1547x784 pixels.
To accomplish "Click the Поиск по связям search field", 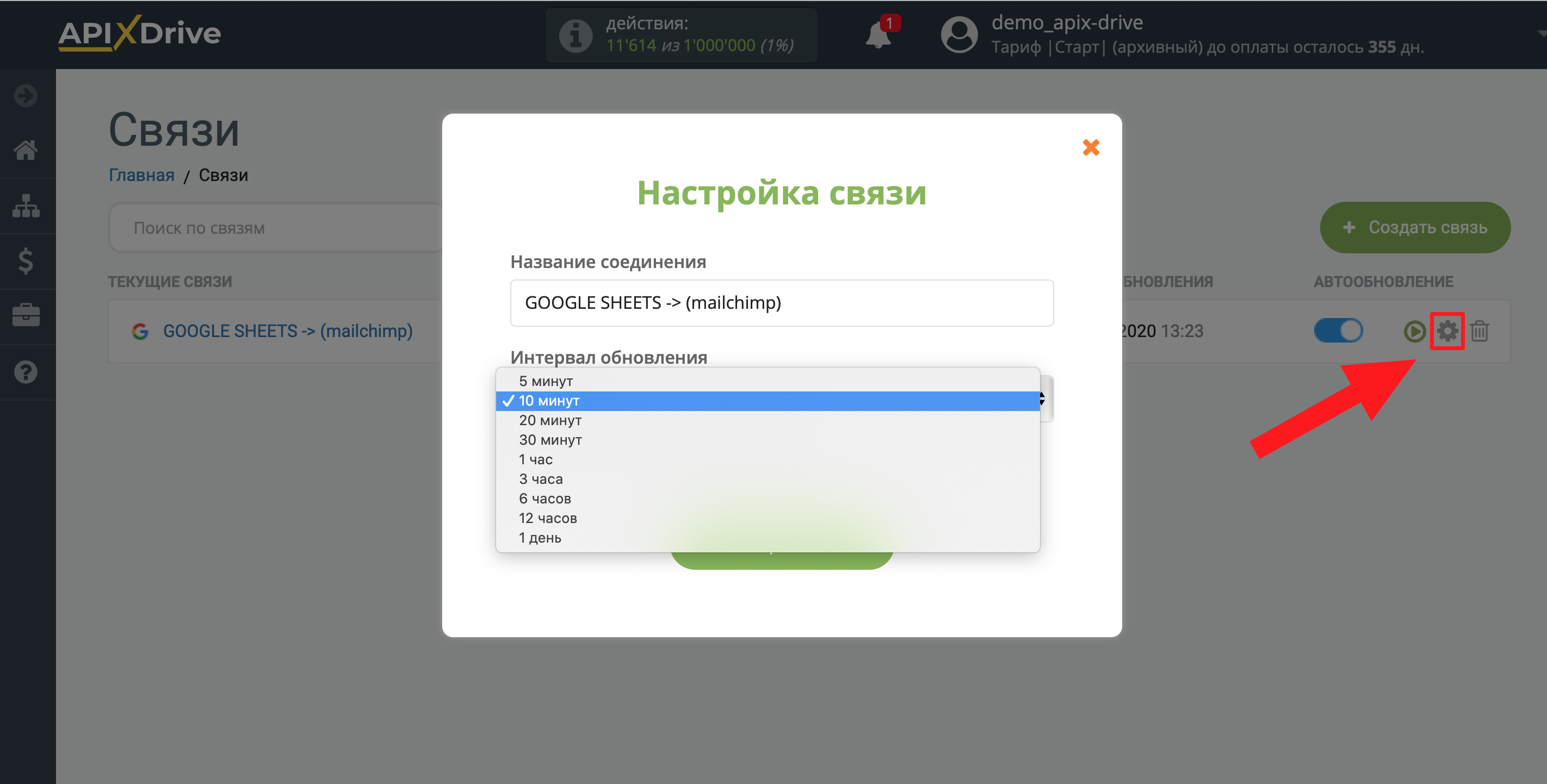I will [x=276, y=228].
